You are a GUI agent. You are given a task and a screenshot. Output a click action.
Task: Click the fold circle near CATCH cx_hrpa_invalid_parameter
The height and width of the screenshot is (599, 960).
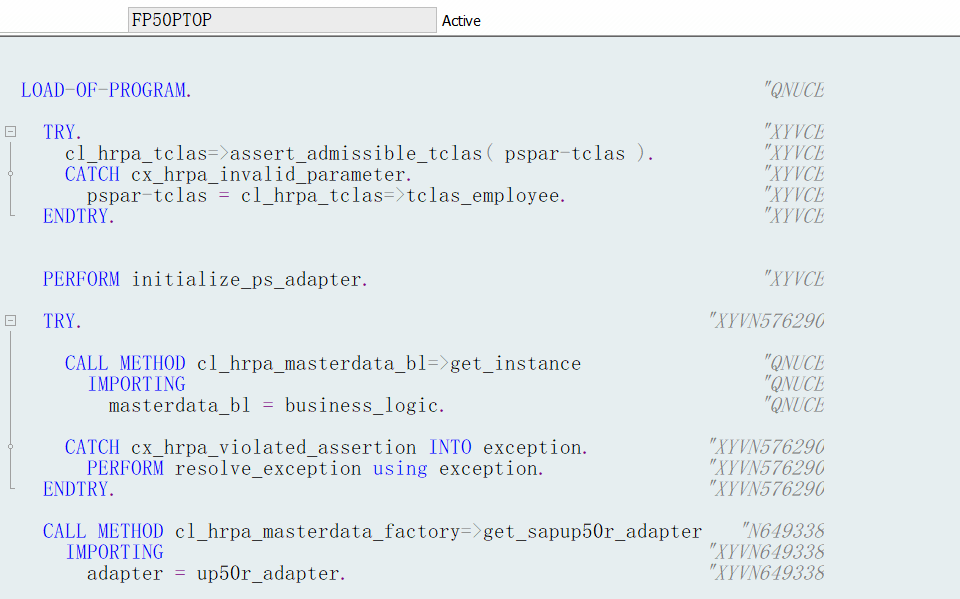pos(9,173)
